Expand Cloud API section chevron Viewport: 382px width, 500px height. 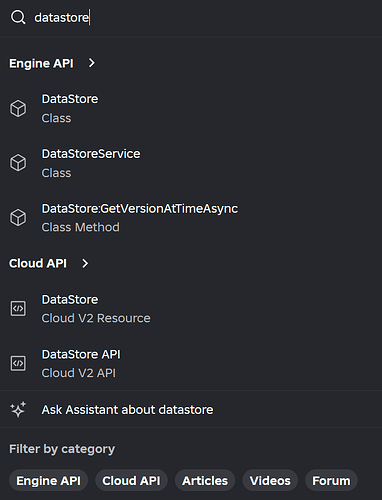click(x=85, y=263)
